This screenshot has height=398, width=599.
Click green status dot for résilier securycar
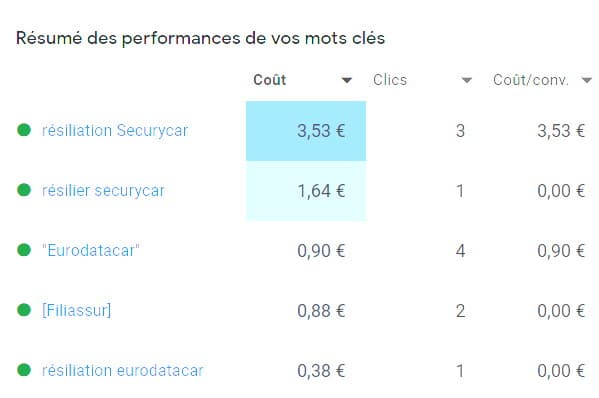coord(24,190)
